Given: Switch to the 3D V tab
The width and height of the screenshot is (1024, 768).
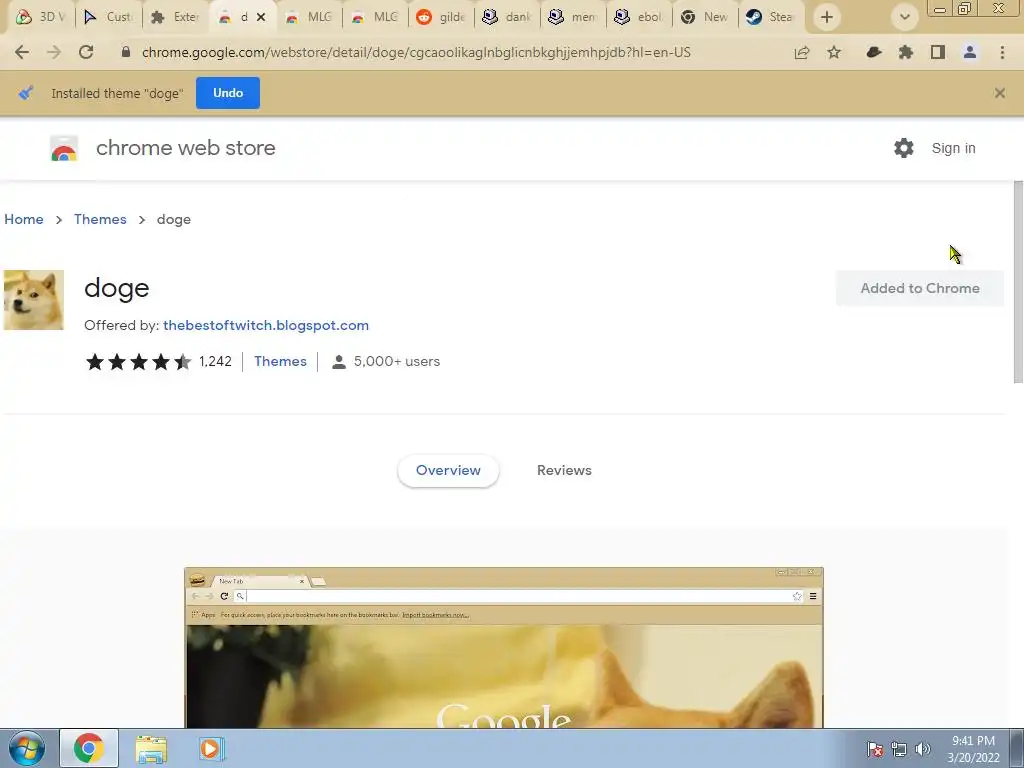Looking at the screenshot, I should click(x=40, y=17).
